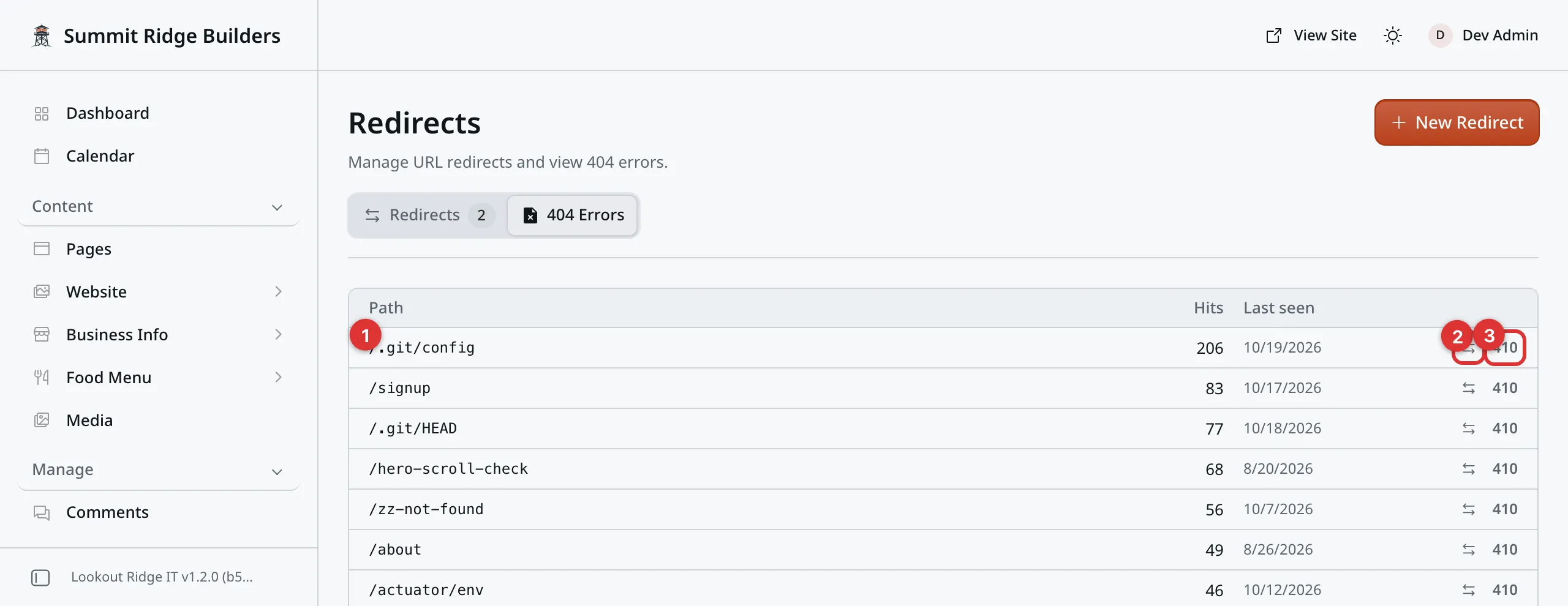This screenshot has width=1568, height=606.
Task: Open the Media icon in the sidebar
Action: pyautogui.click(x=42, y=421)
